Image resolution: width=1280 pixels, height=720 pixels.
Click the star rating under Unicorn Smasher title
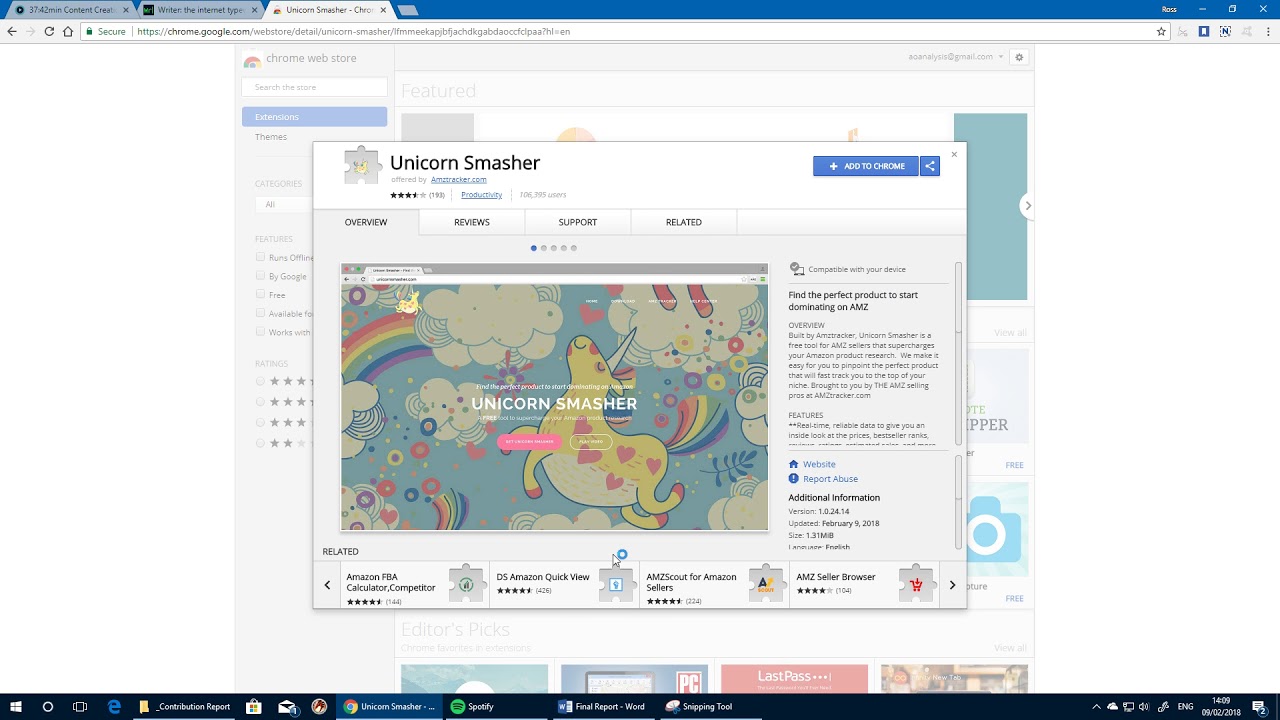[x=408, y=195]
